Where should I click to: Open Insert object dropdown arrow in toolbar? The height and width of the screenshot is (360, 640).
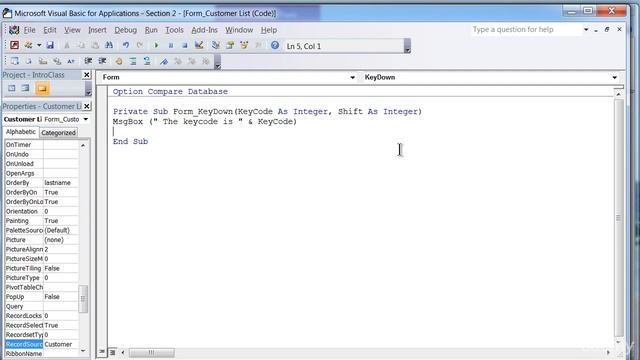pos(39,45)
